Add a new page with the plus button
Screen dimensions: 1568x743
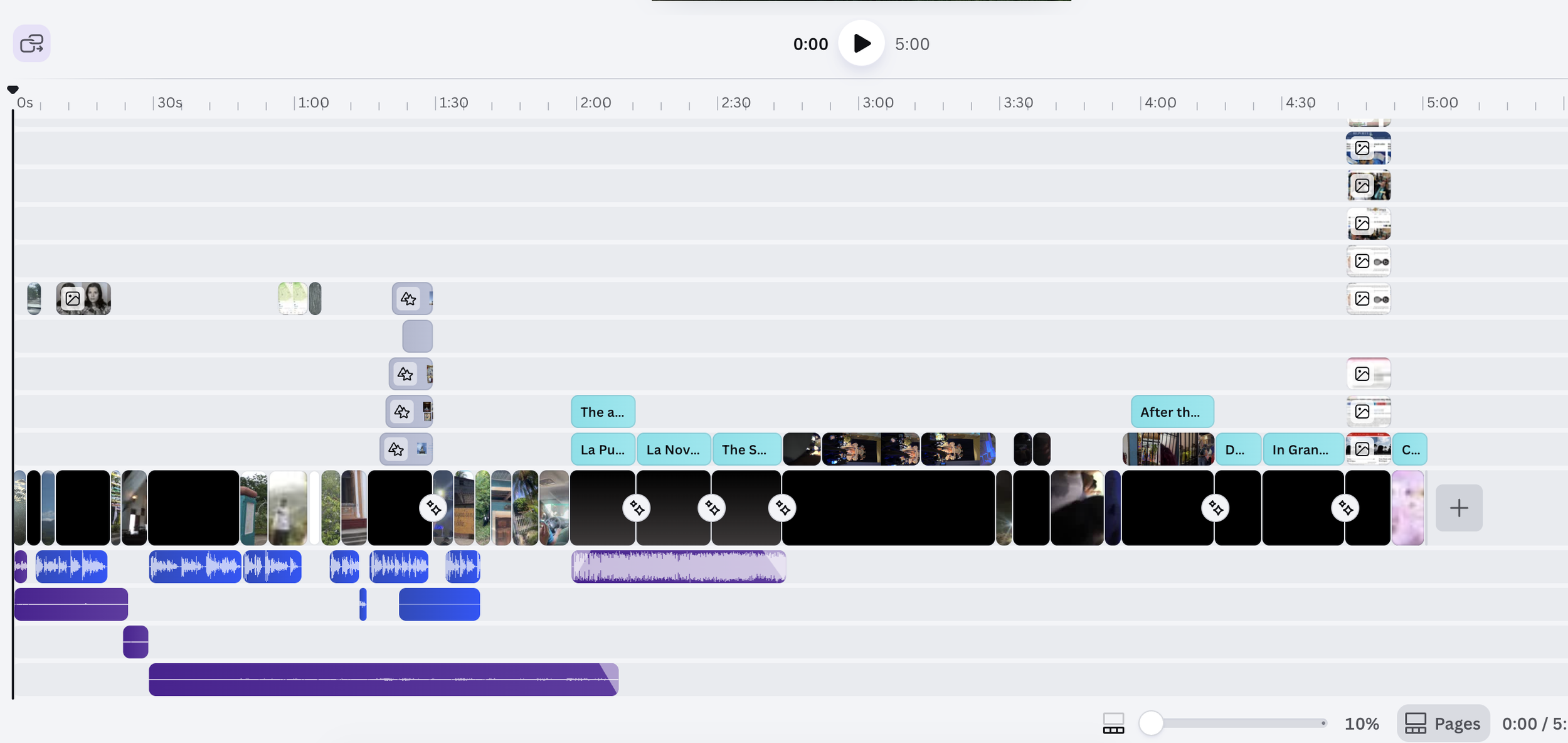point(1459,508)
